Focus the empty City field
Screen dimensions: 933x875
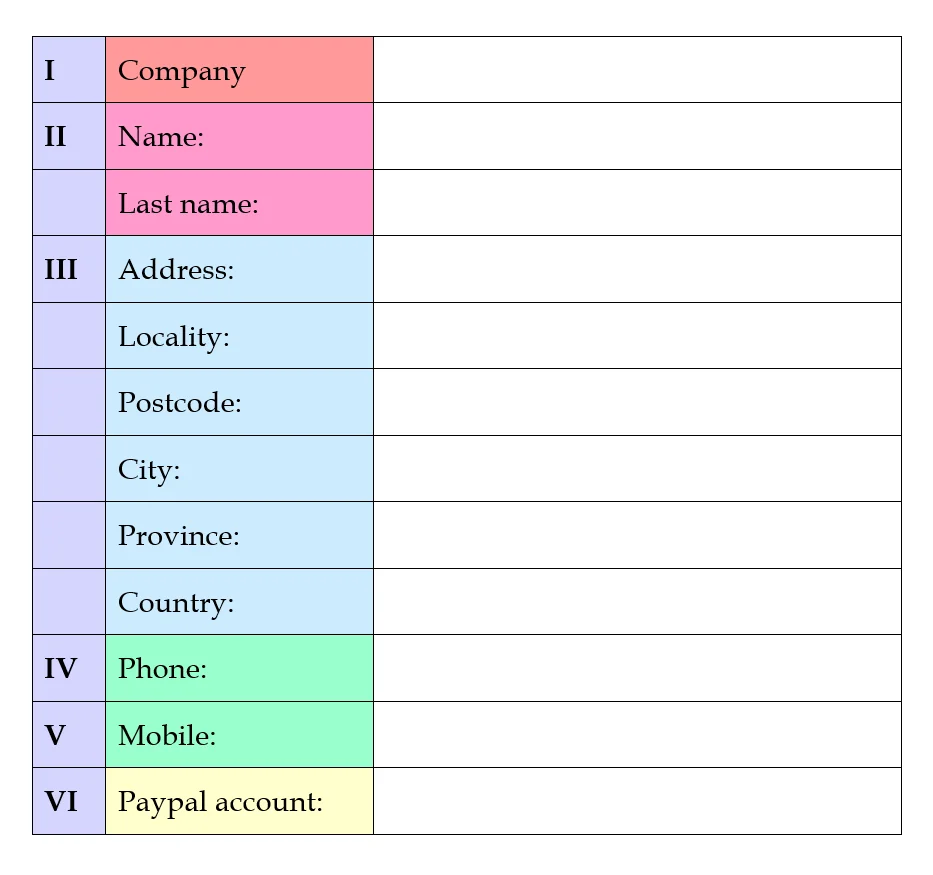(637, 468)
